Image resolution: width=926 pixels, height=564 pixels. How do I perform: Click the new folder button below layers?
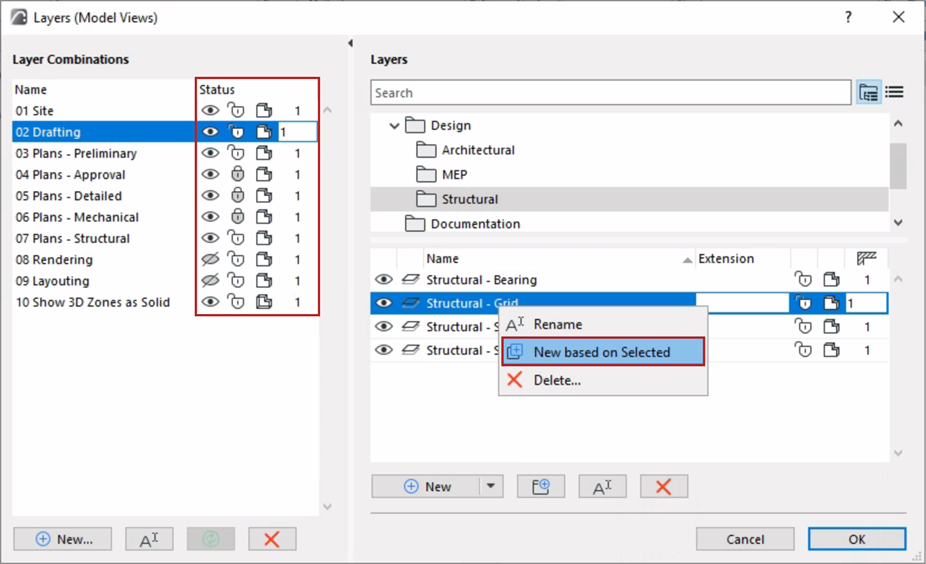(541, 487)
